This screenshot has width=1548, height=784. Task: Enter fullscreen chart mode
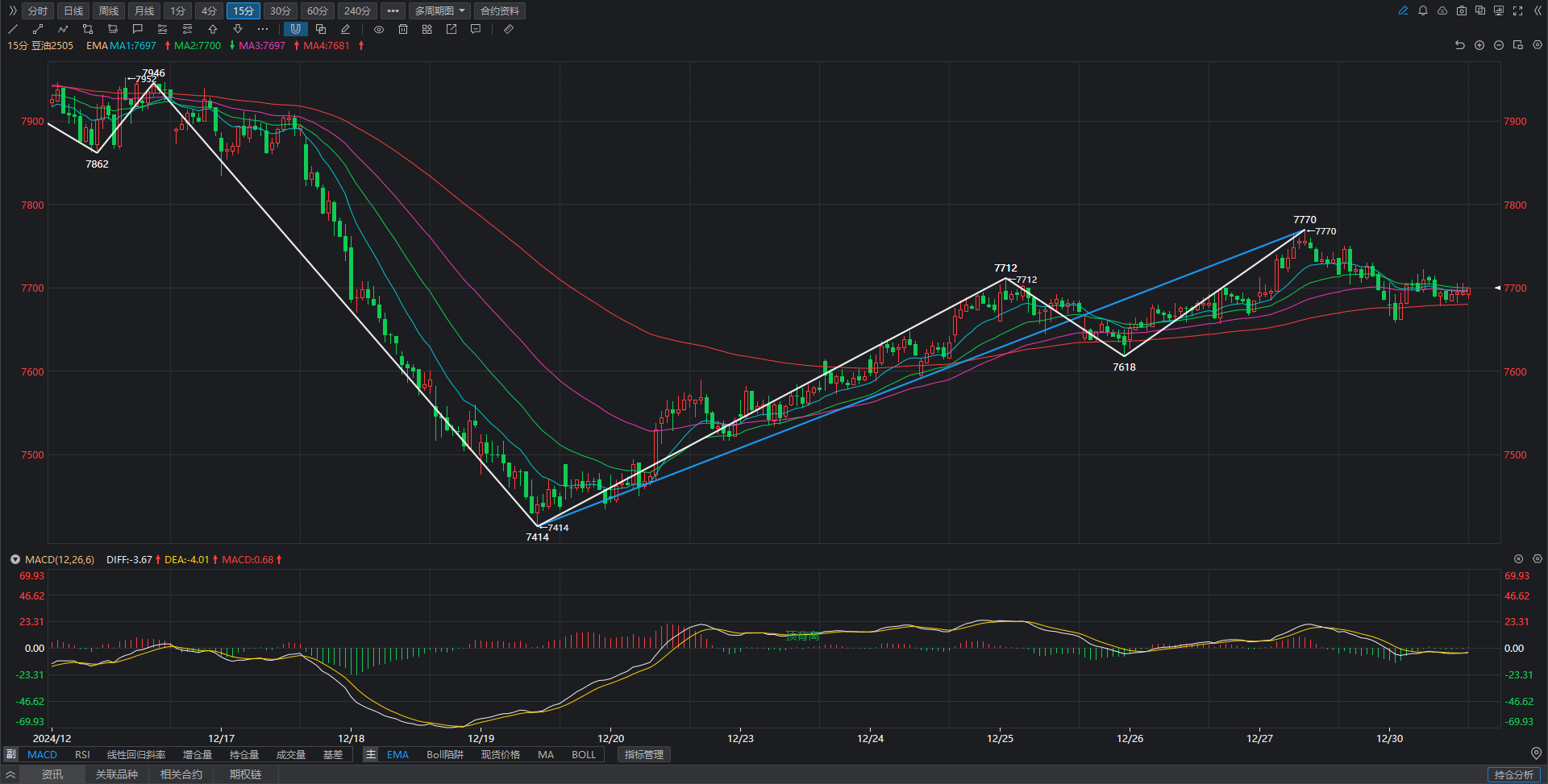click(1518, 10)
